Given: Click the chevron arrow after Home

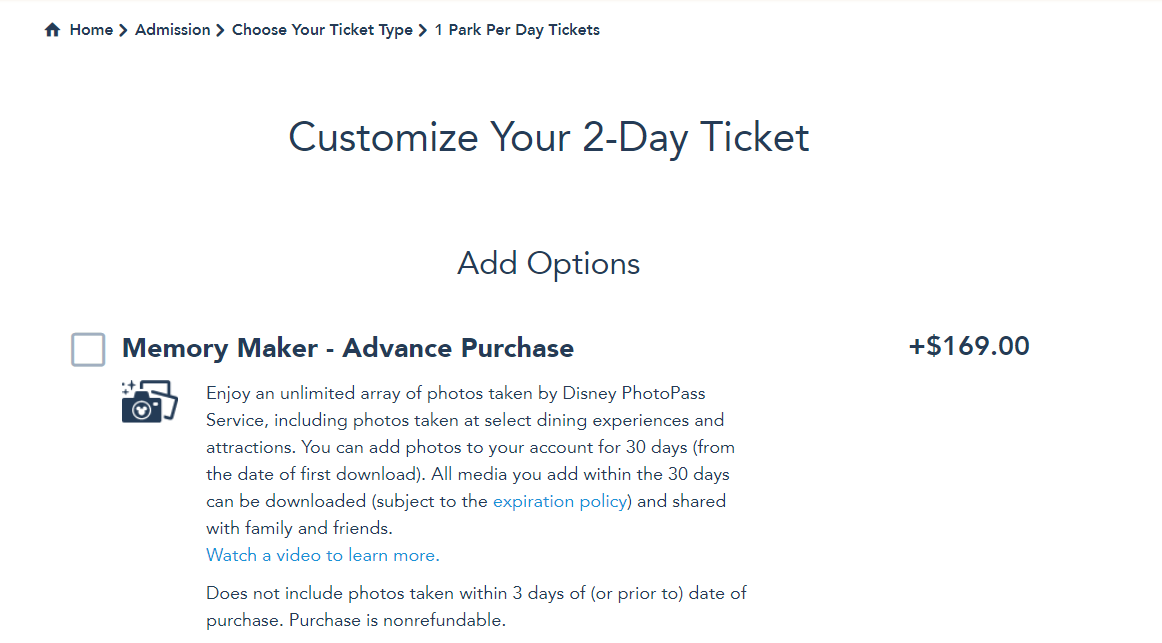Looking at the screenshot, I should point(124,30).
